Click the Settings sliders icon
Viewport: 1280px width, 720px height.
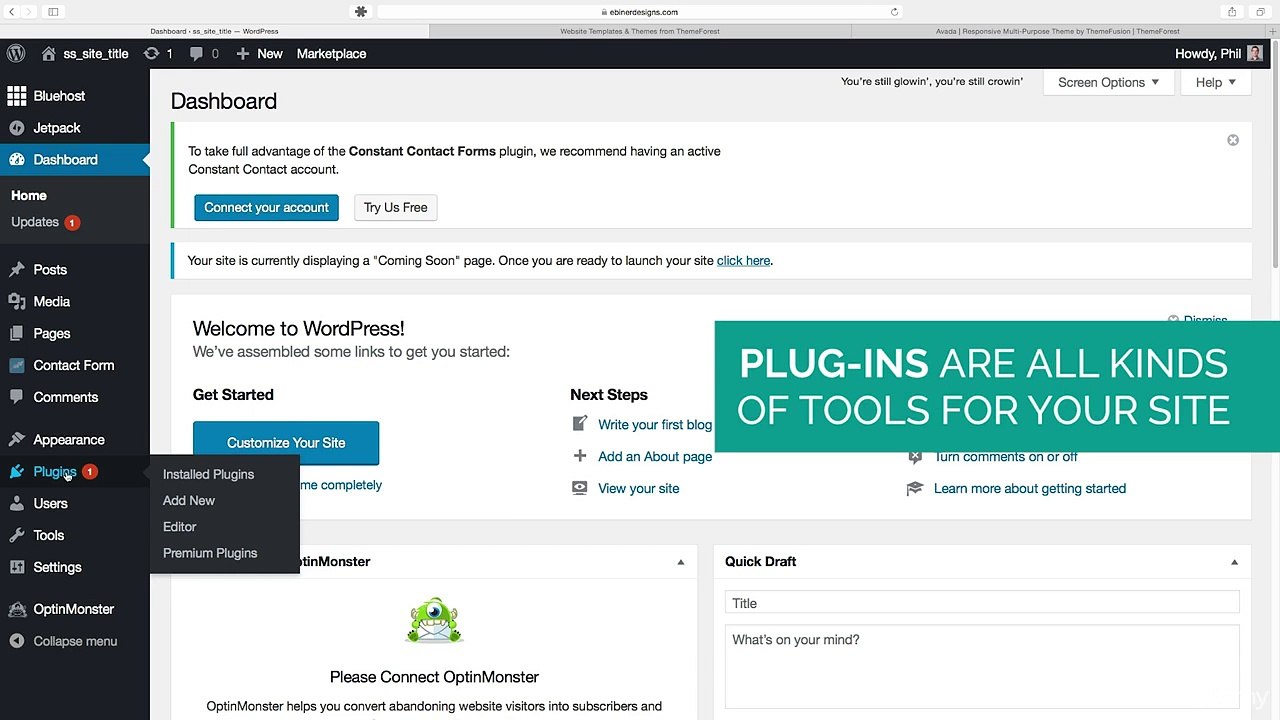coord(17,568)
